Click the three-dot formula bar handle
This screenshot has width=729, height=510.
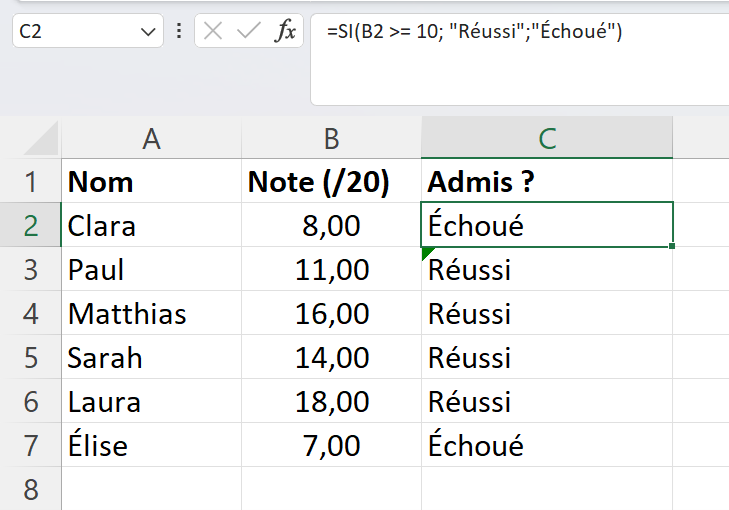point(179,31)
